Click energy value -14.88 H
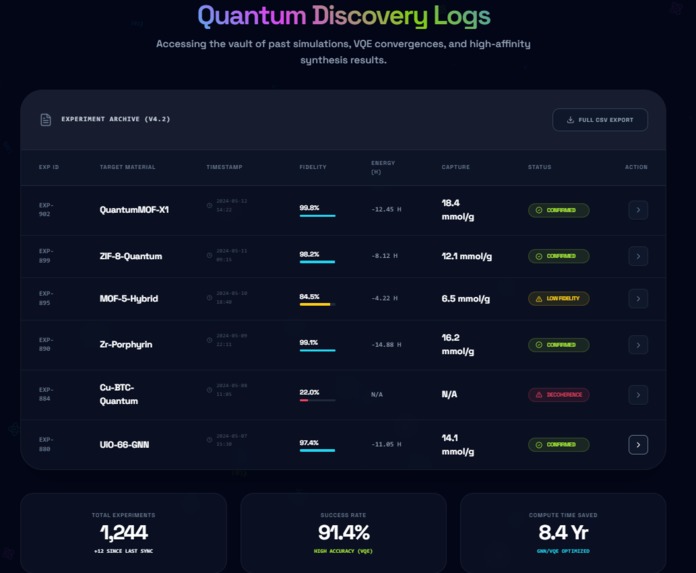 386,344
